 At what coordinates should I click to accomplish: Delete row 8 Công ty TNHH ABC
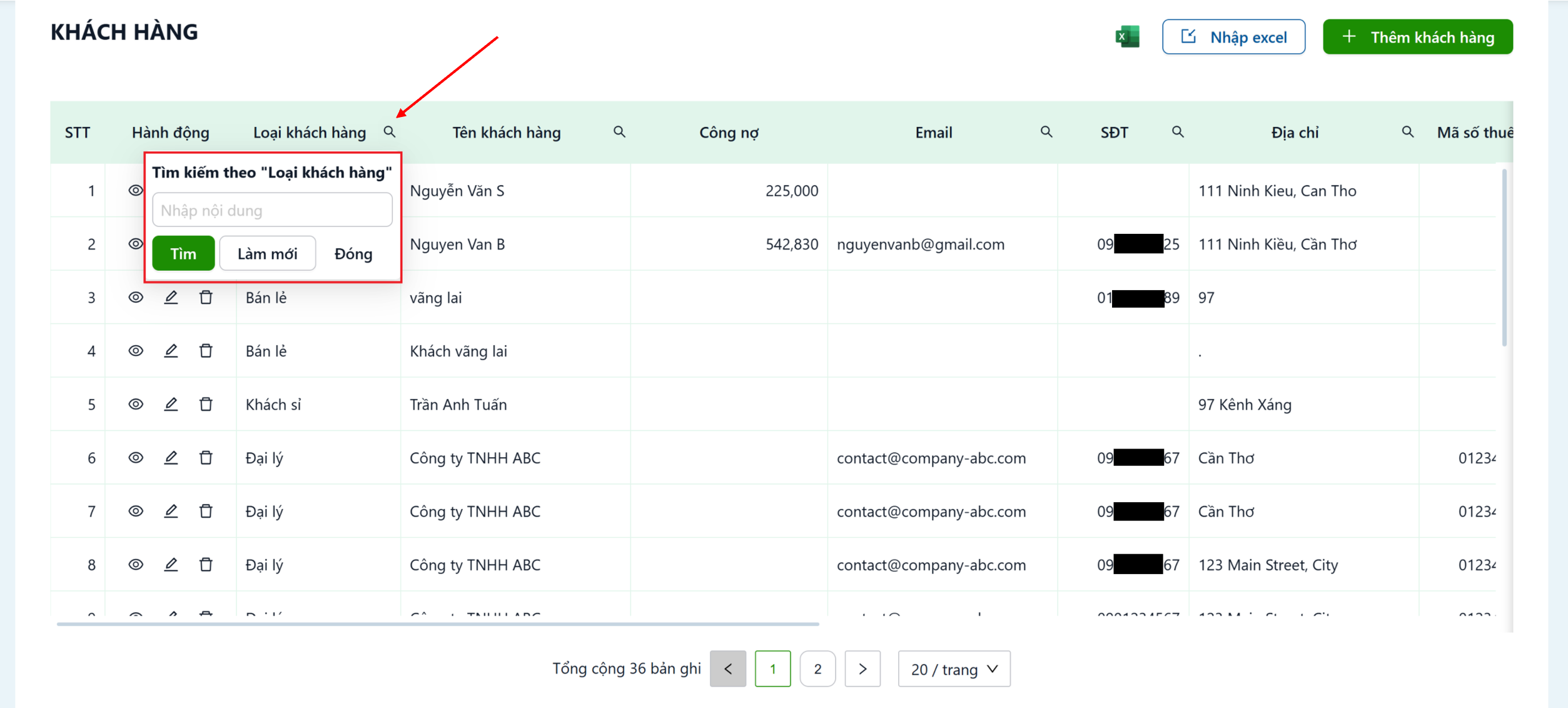coord(206,565)
